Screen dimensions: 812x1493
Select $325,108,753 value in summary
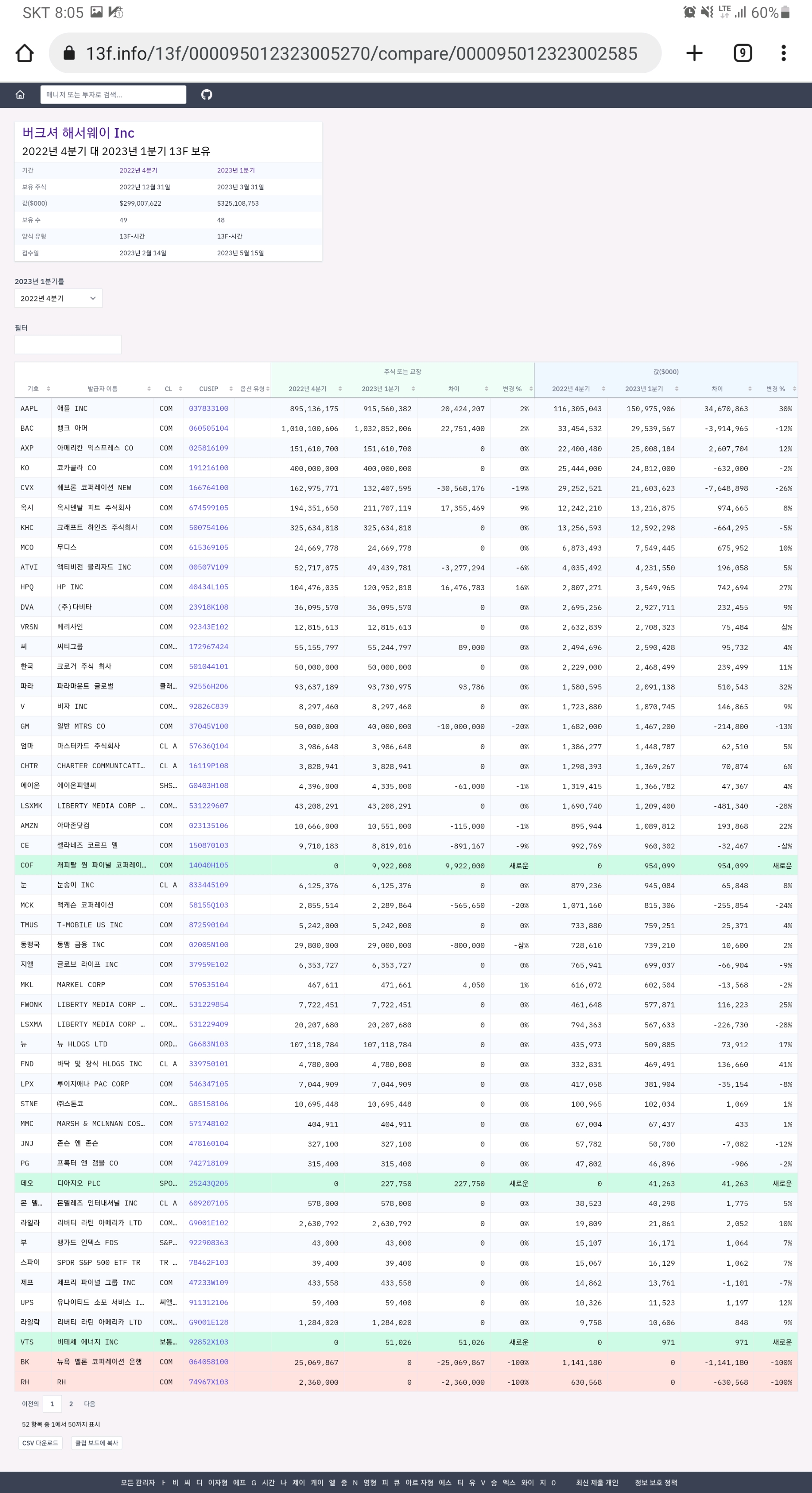click(x=237, y=203)
